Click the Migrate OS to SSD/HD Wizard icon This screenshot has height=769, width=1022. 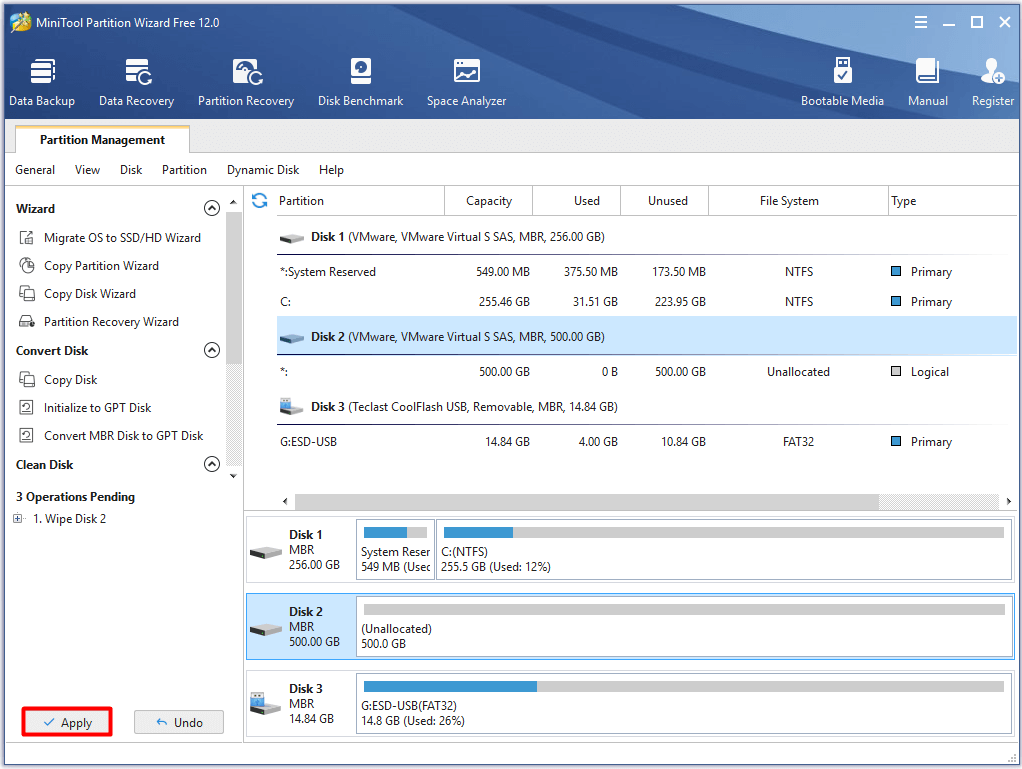[27, 238]
